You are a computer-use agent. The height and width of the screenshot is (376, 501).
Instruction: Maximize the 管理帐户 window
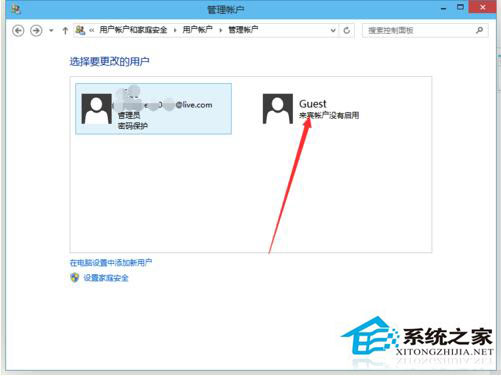(460, 7)
